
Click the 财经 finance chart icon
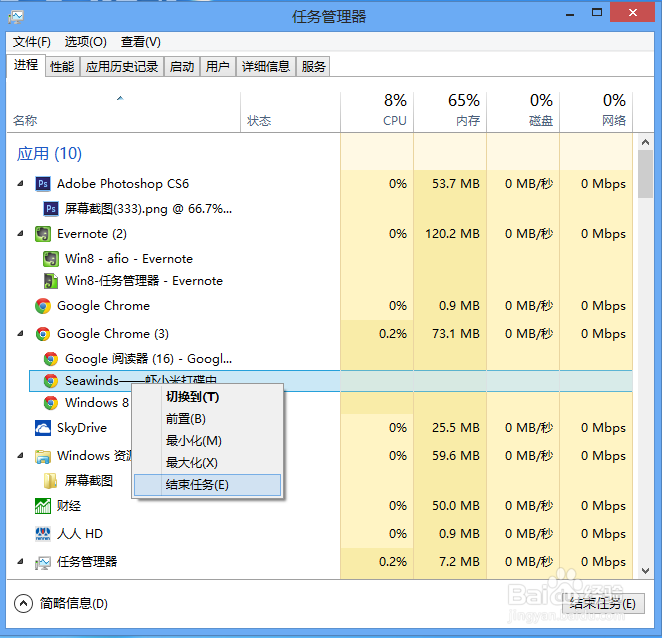tap(43, 506)
